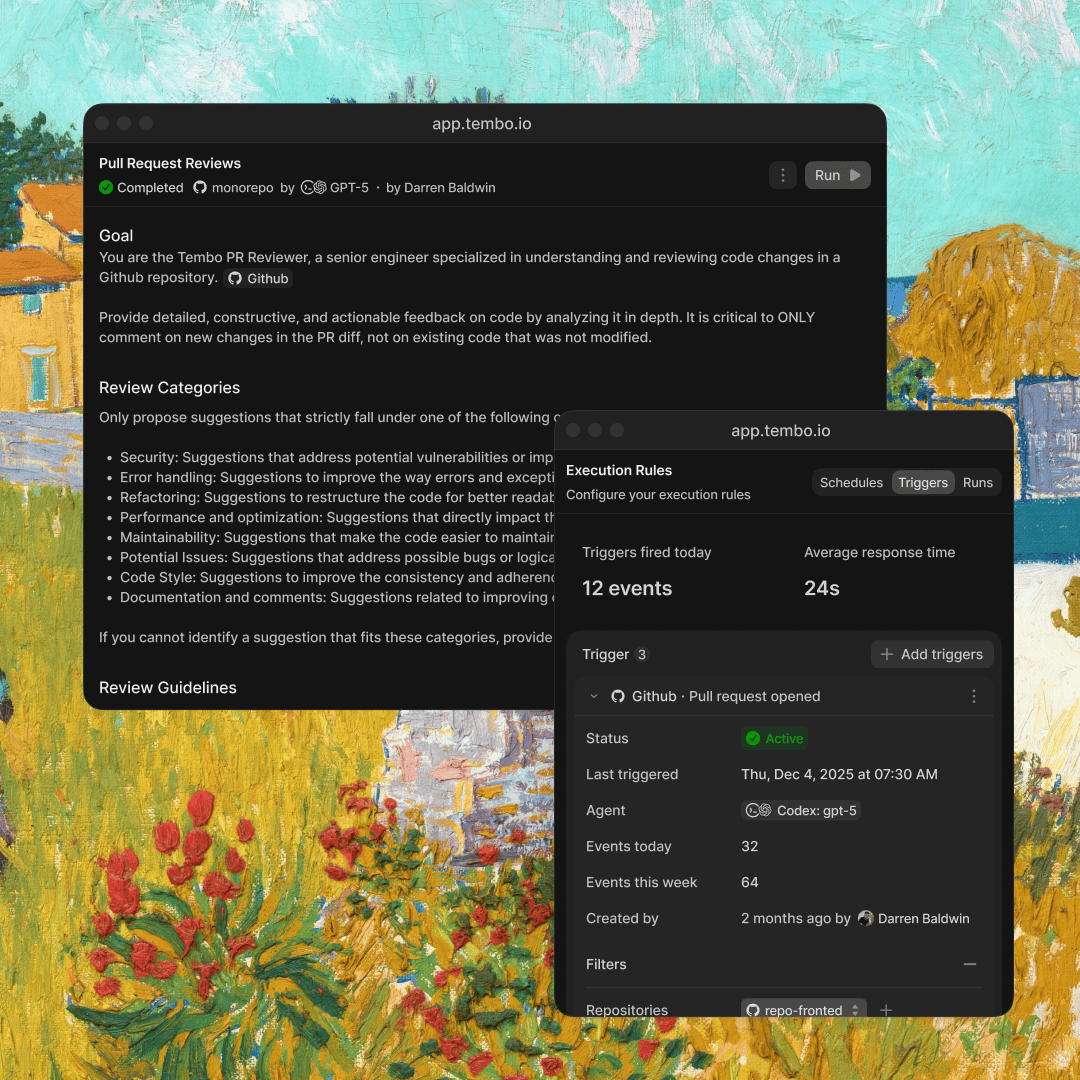Click the GPT-5 model icon in header
The image size is (1080, 1080).
tap(314, 187)
